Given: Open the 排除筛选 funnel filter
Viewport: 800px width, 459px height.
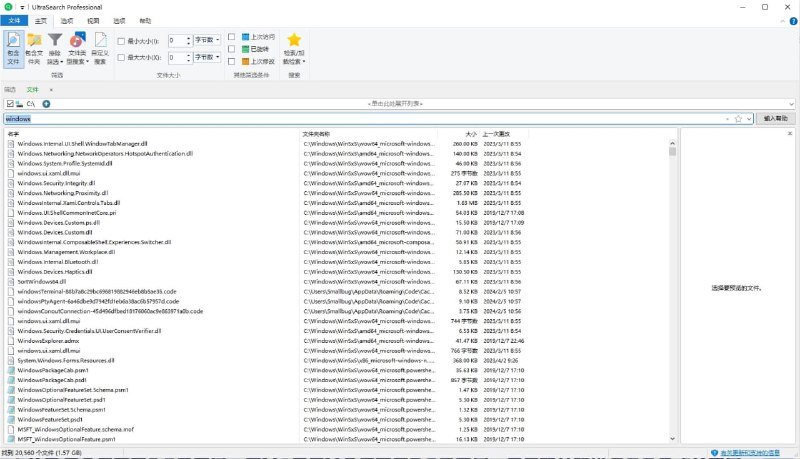Looking at the screenshot, I should click(x=56, y=49).
